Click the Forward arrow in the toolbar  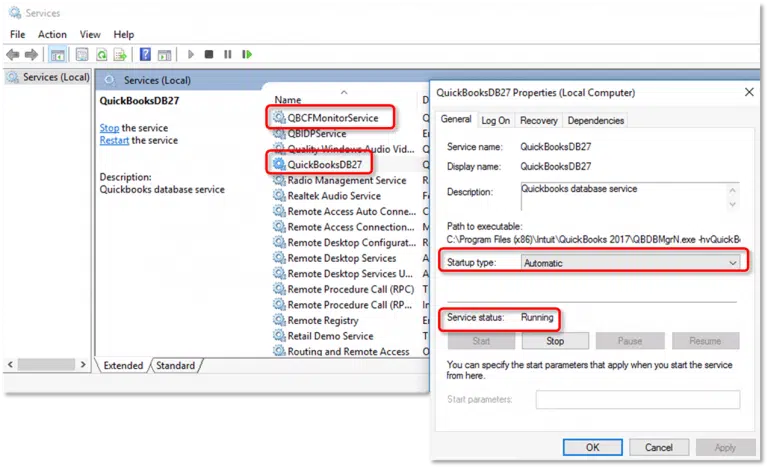tap(31, 54)
